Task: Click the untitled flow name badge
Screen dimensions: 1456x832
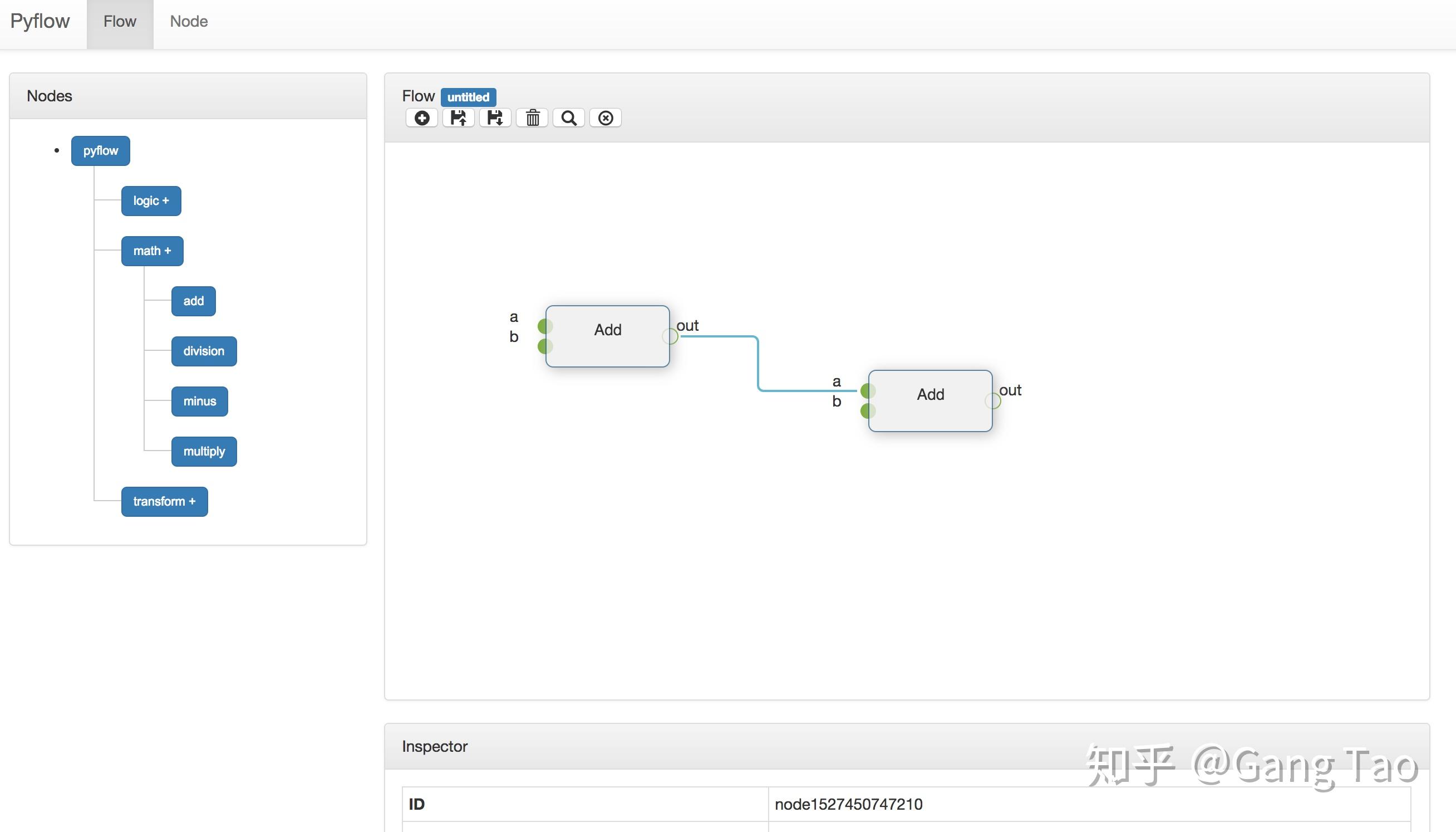Action: pos(468,96)
